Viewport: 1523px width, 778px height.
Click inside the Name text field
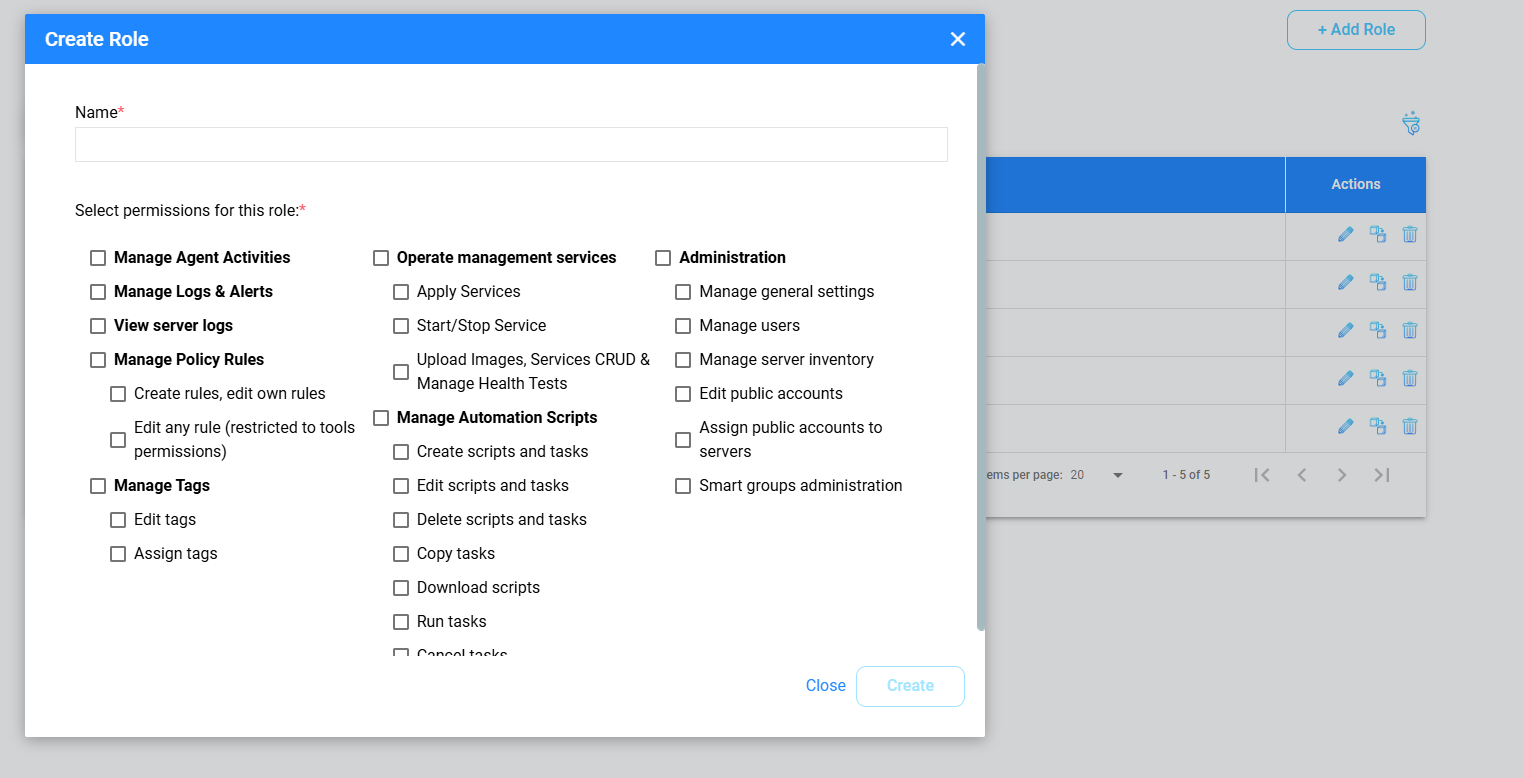(511, 145)
